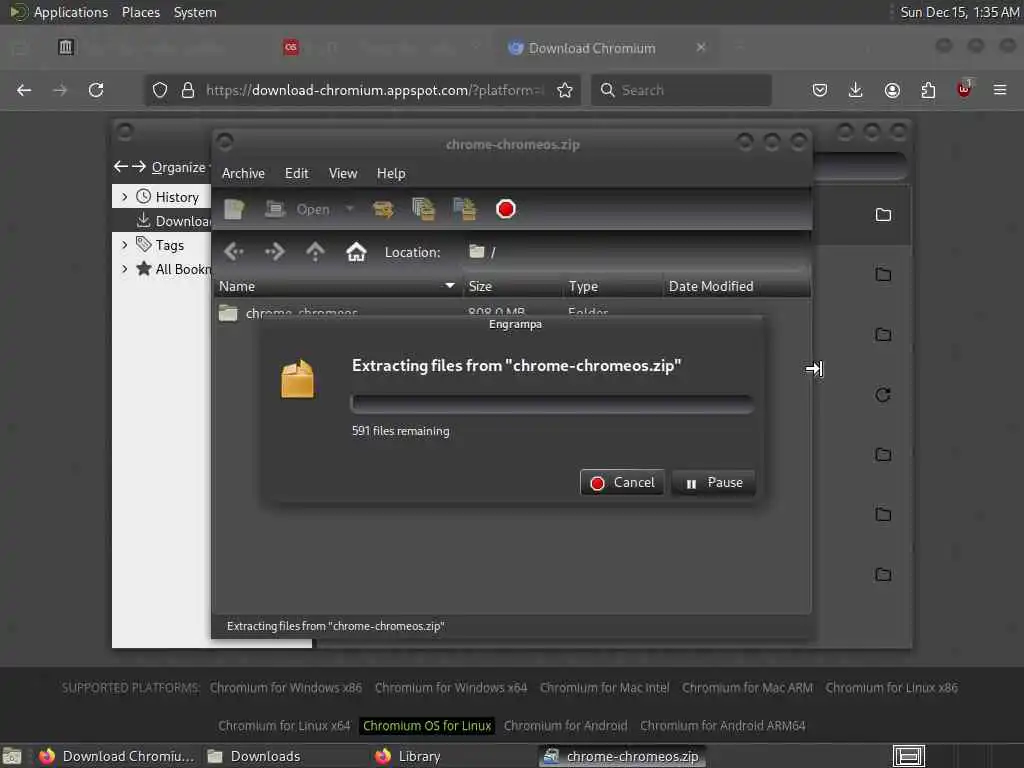Open the Edit menu in Engrampa

tap(296, 174)
